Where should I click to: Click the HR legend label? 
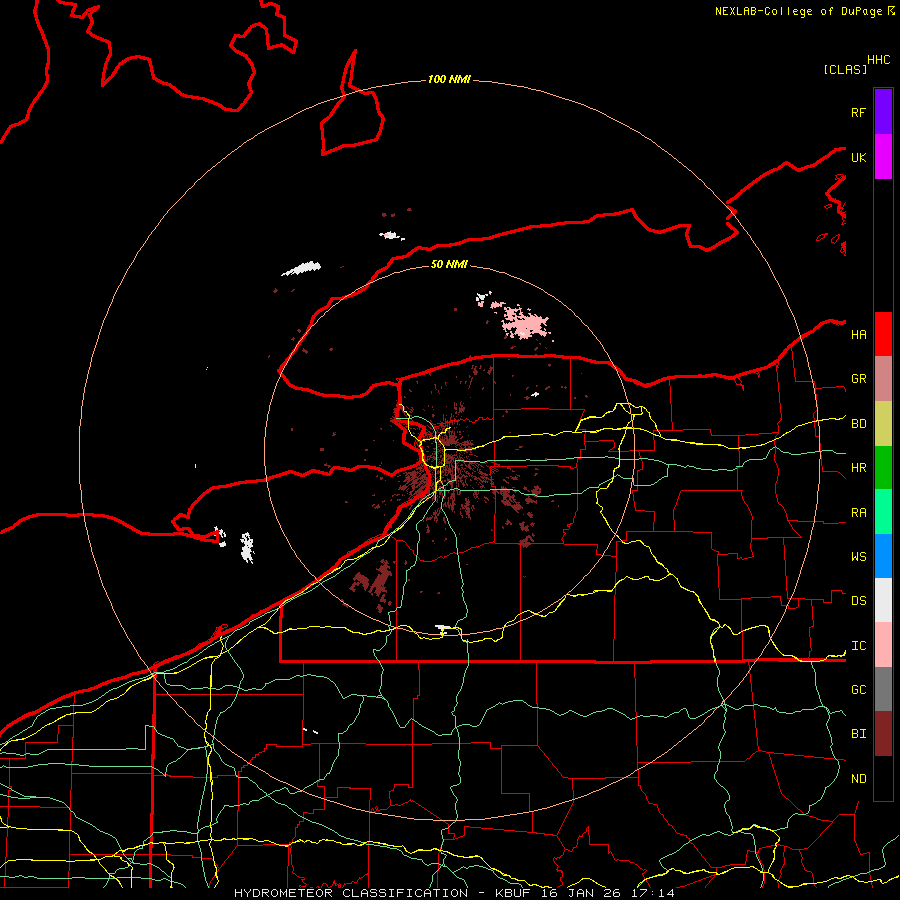[x=858, y=468]
